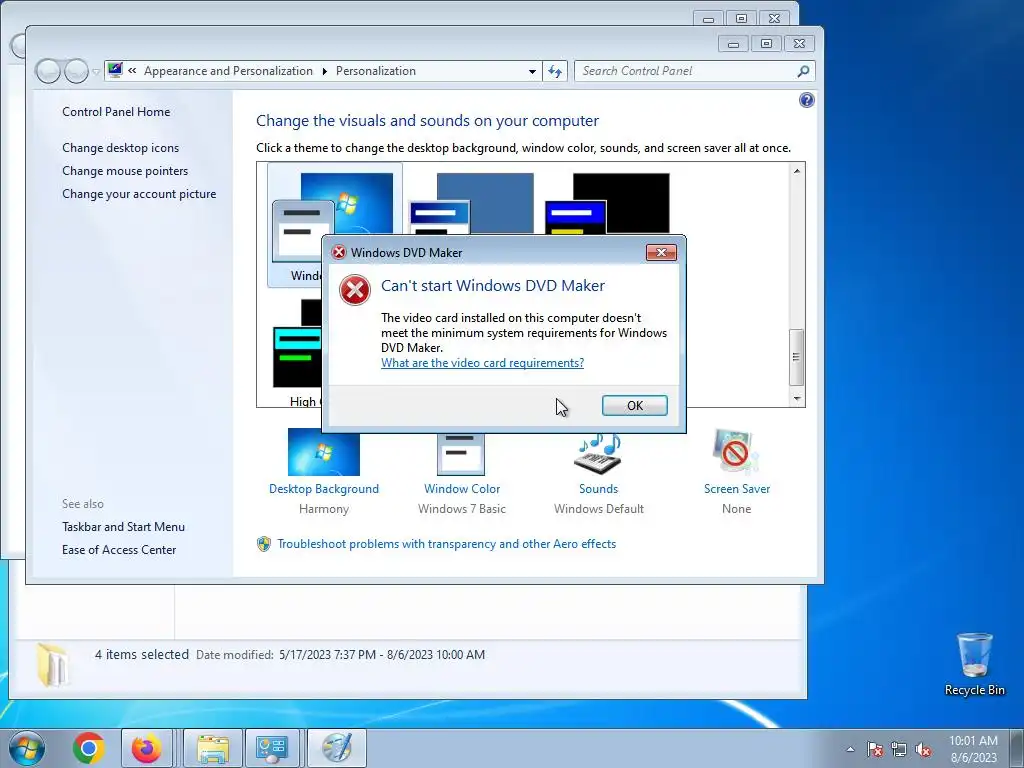Close the Personalization window
1024x768 pixels.
point(799,44)
